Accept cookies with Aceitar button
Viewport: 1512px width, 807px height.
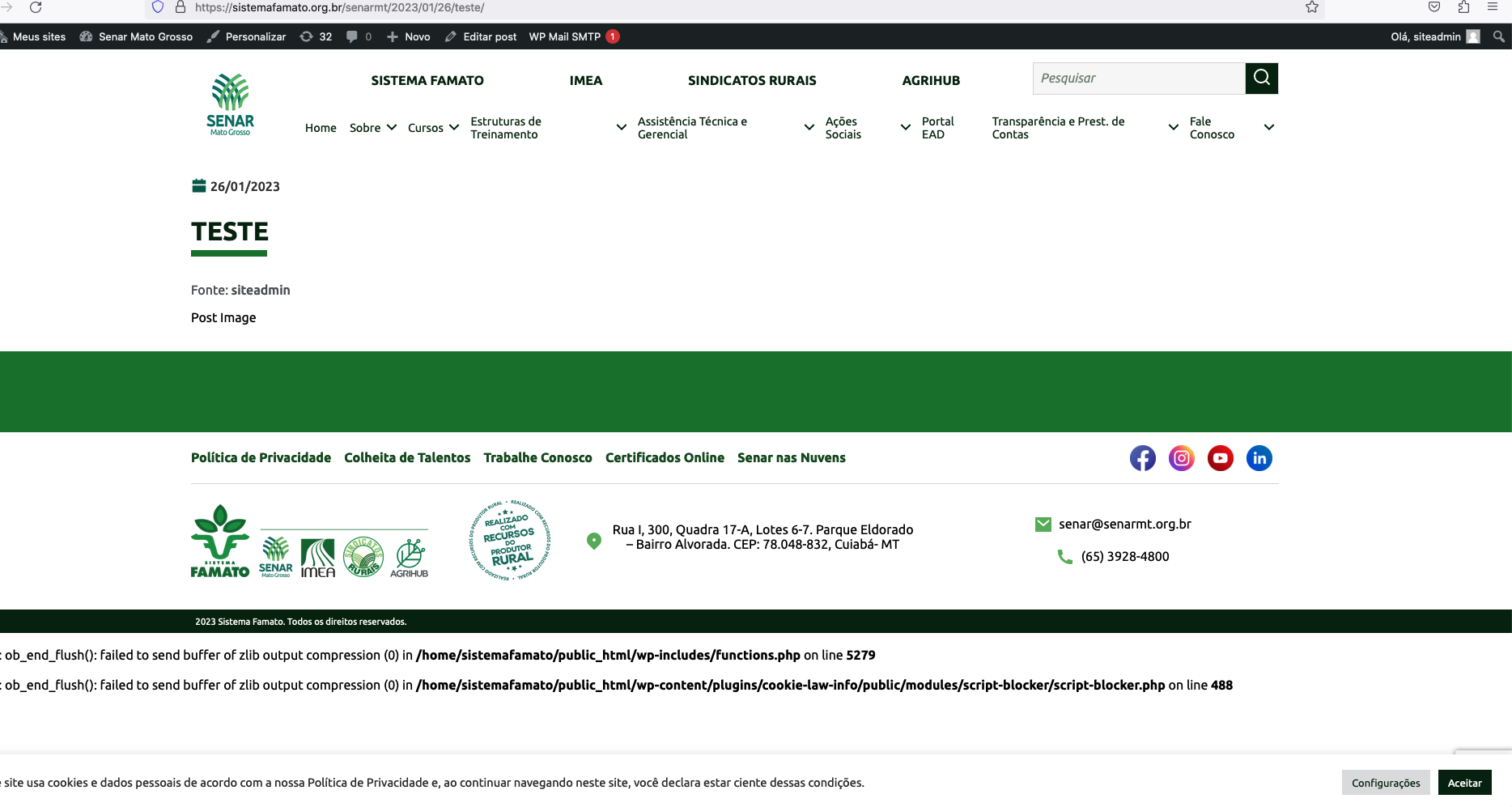click(x=1464, y=783)
